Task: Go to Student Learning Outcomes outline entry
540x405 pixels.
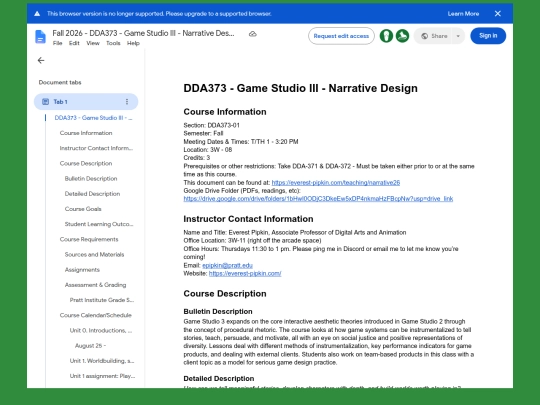Action: click(x=99, y=224)
